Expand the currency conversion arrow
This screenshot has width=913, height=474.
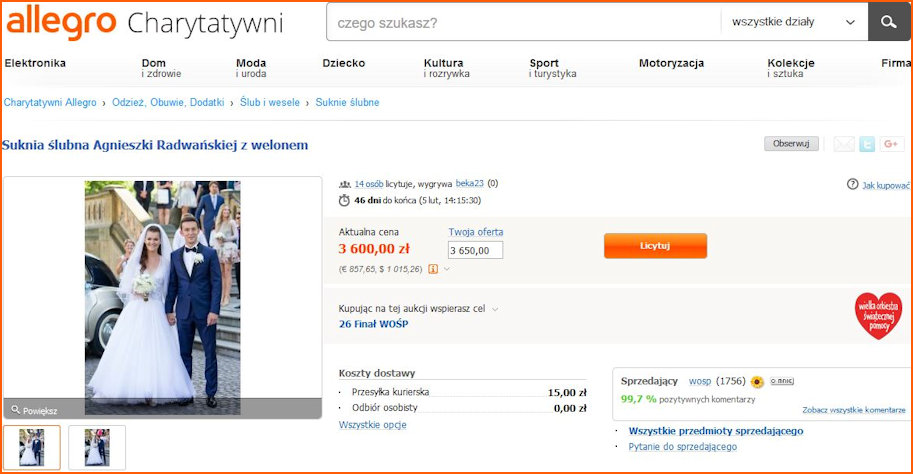click(447, 269)
